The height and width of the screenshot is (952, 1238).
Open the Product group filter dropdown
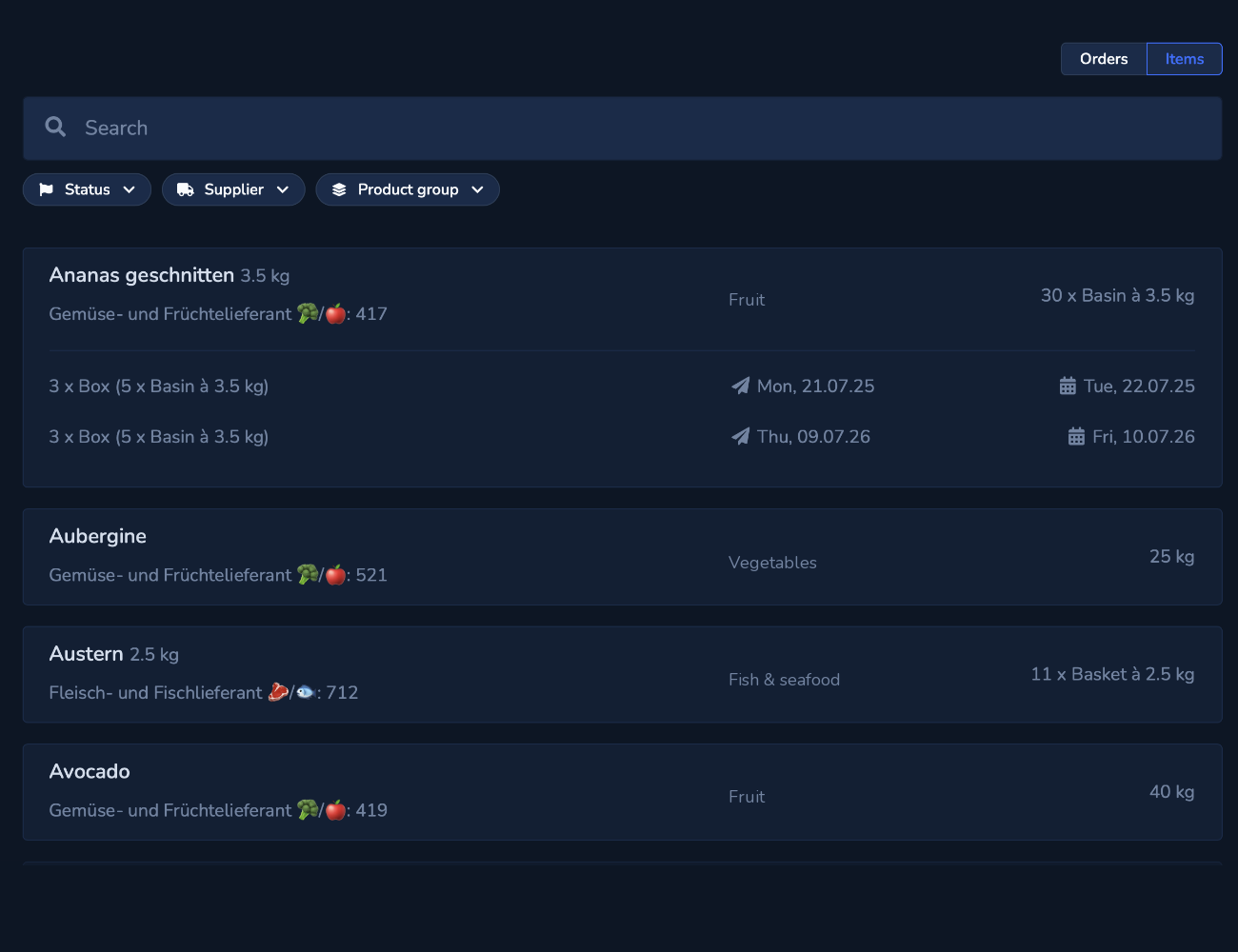tap(408, 189)
